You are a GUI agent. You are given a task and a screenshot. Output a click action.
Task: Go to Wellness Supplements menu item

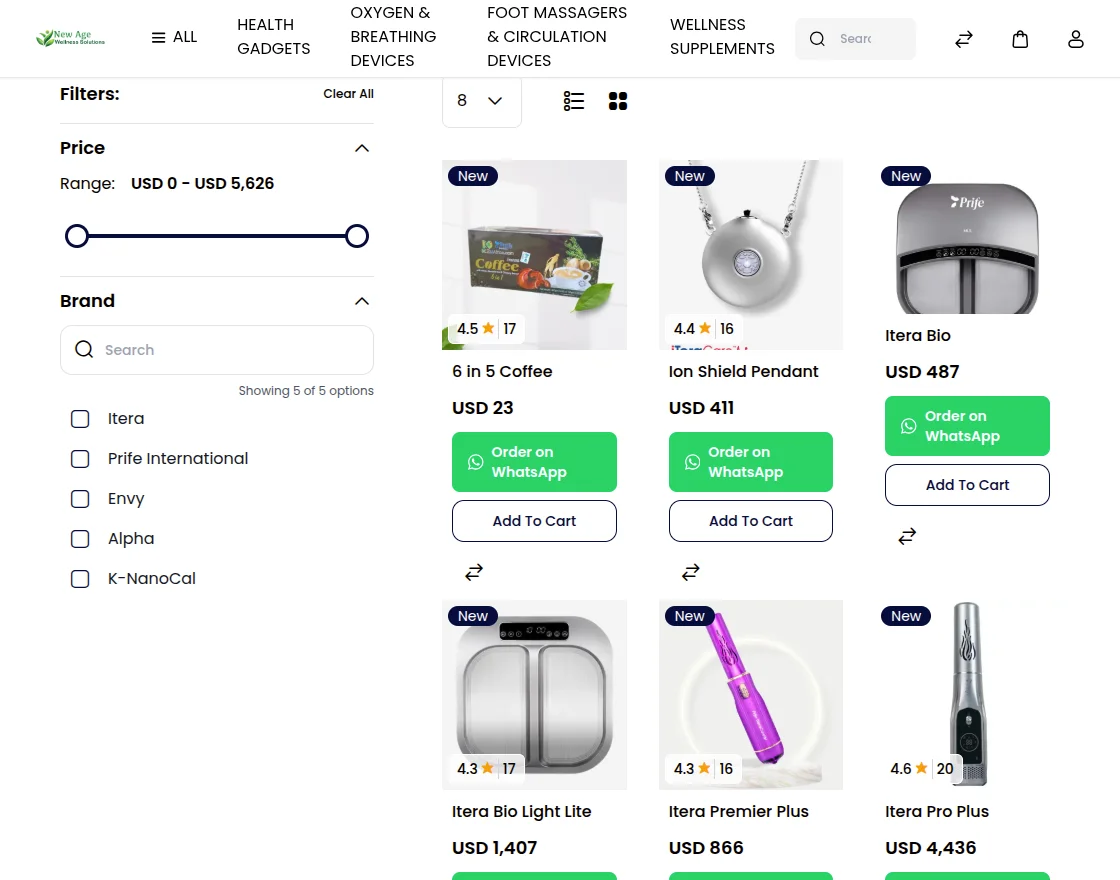tap(722, 36)
